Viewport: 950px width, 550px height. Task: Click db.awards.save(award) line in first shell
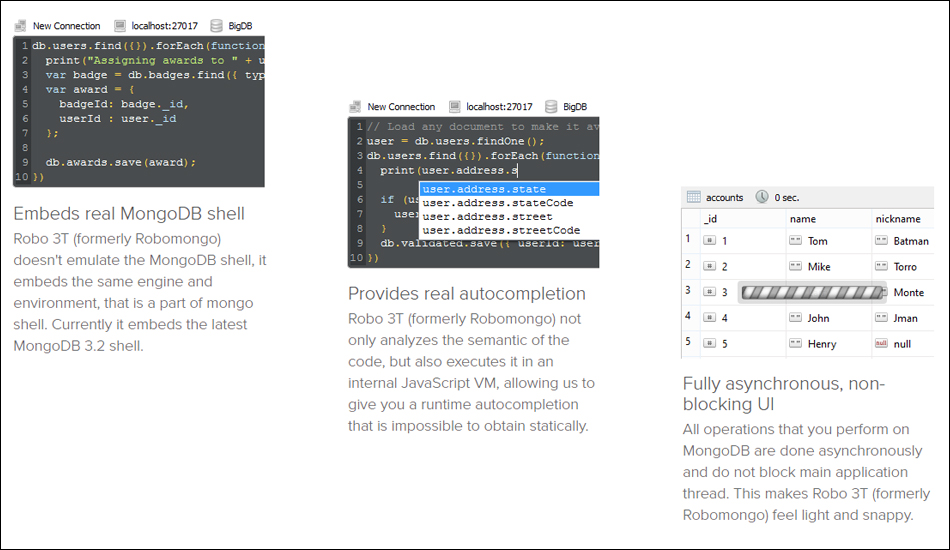121,162
